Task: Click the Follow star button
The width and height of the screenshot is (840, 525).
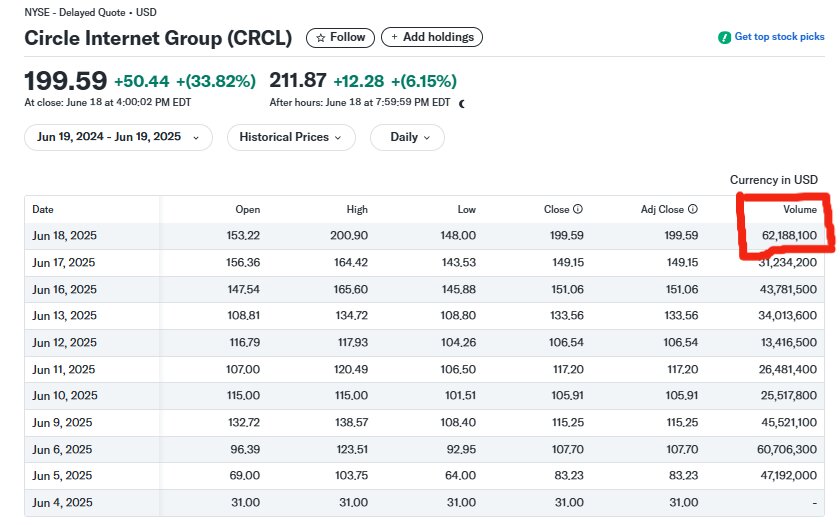Action: tap(340, 38)
